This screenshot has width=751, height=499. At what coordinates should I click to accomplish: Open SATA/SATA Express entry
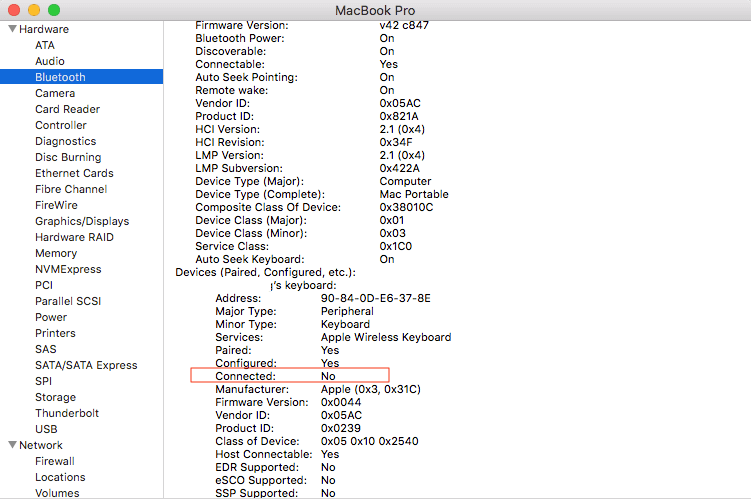tap(86, 365)
